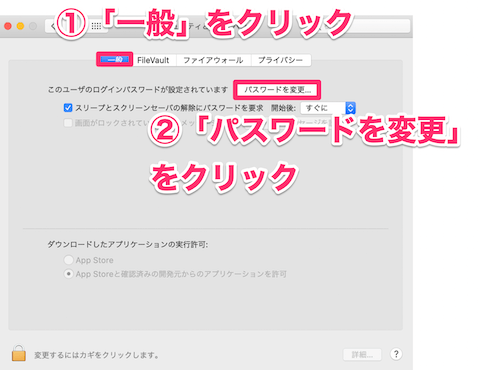Select the App Store and identified developers radio button
Viewport: 480px width, 370px height.
pos(68,274)
